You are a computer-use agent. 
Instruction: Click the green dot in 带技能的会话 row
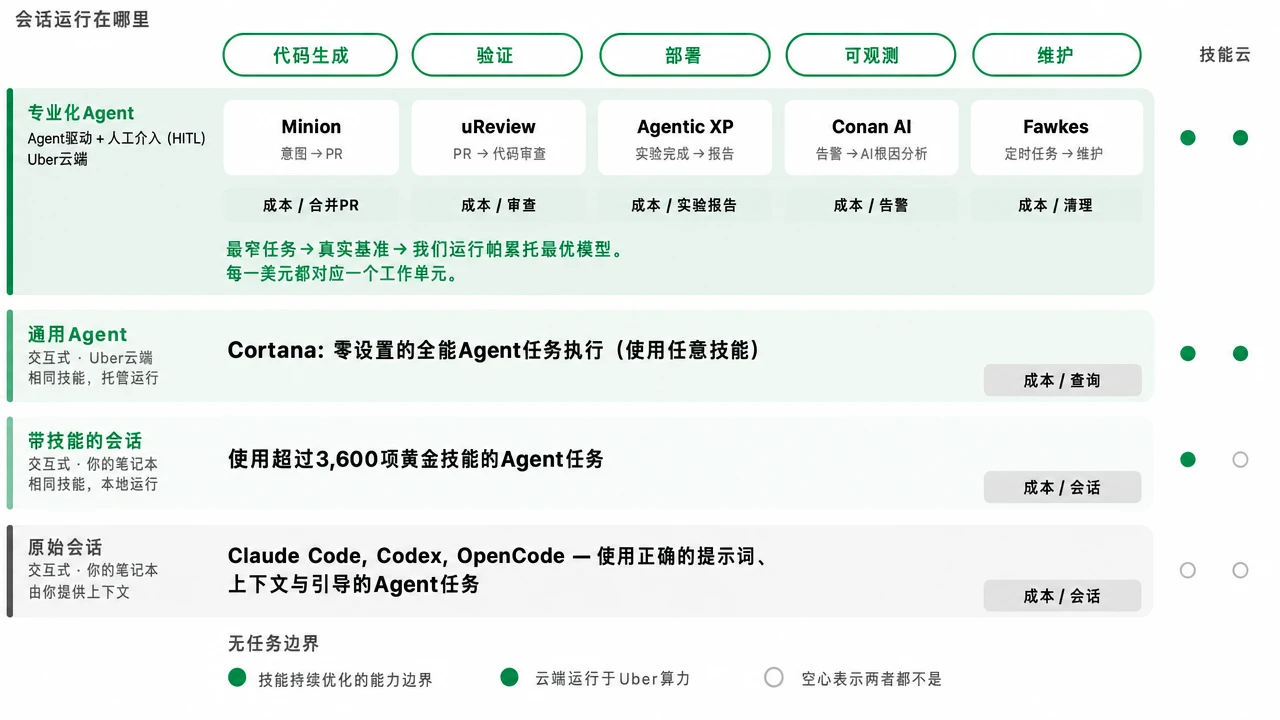point(1188,460)
